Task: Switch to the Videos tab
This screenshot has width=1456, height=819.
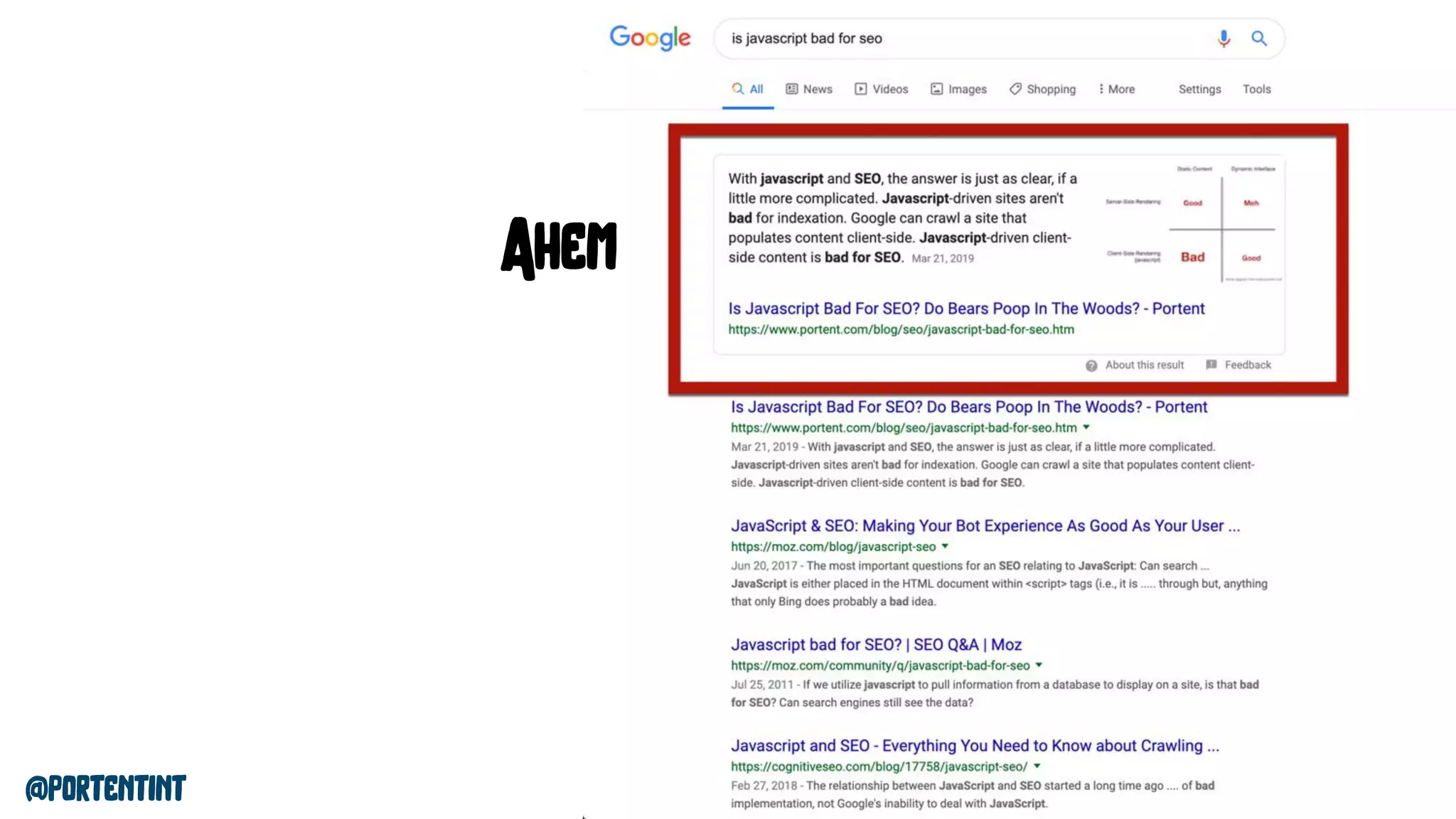Action: pos(882,89)
